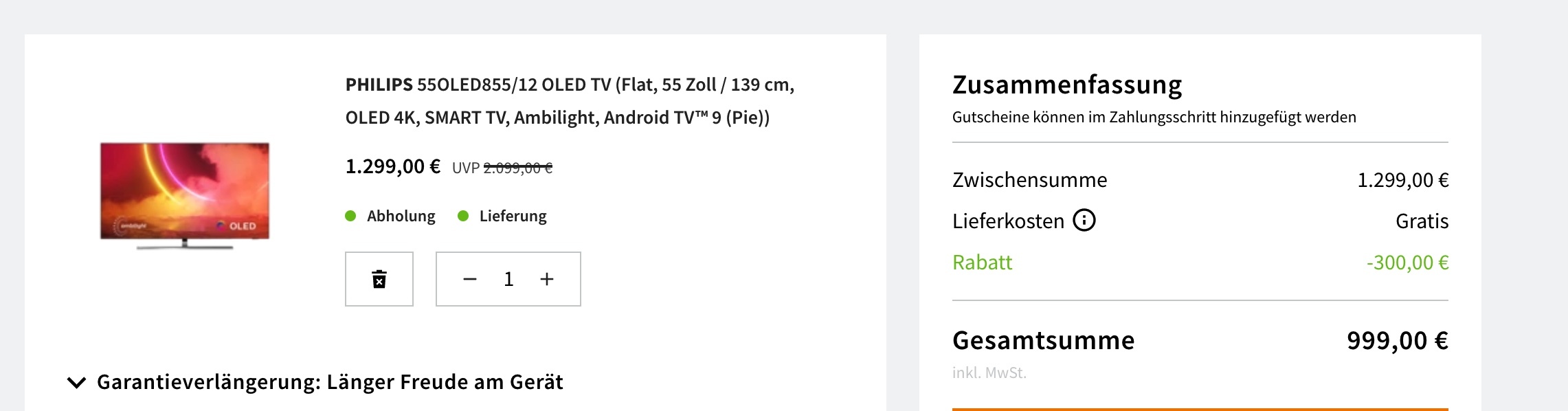Remove the Philips TV using the trash icon
Image resolution: width=1568 pixels, height=411 pixels.
point(379,279)
